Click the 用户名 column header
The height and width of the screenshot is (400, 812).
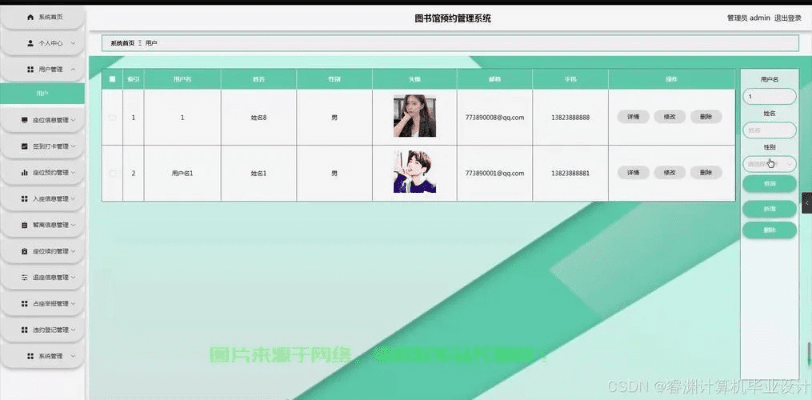click(x=182, y=79)
